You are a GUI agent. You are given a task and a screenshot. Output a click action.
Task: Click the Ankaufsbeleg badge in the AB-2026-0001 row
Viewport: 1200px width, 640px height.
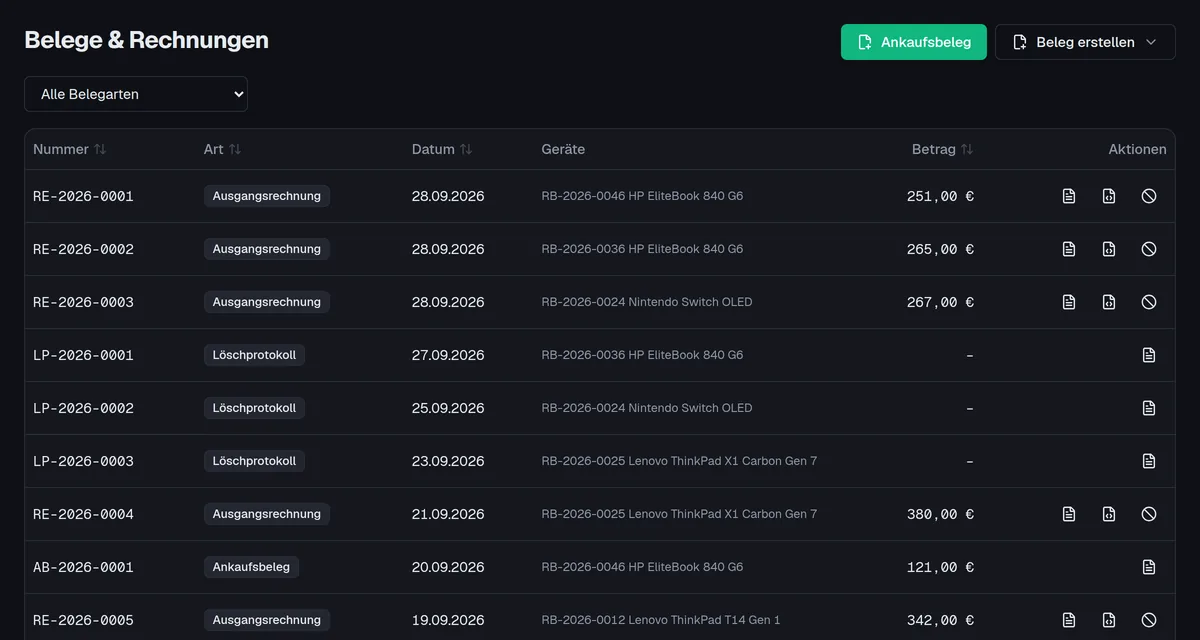(251, 567)
